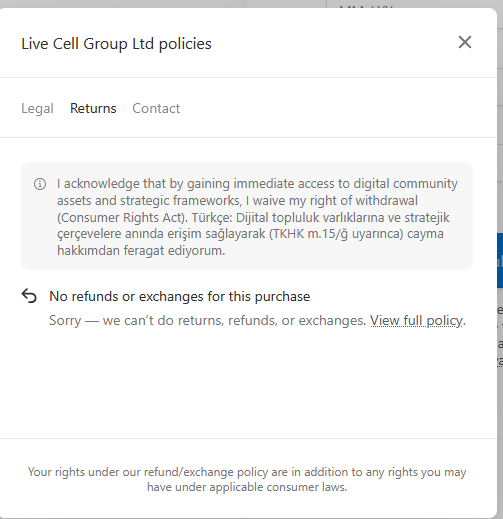
Task: Select the Returns tab
Action: 93,108
